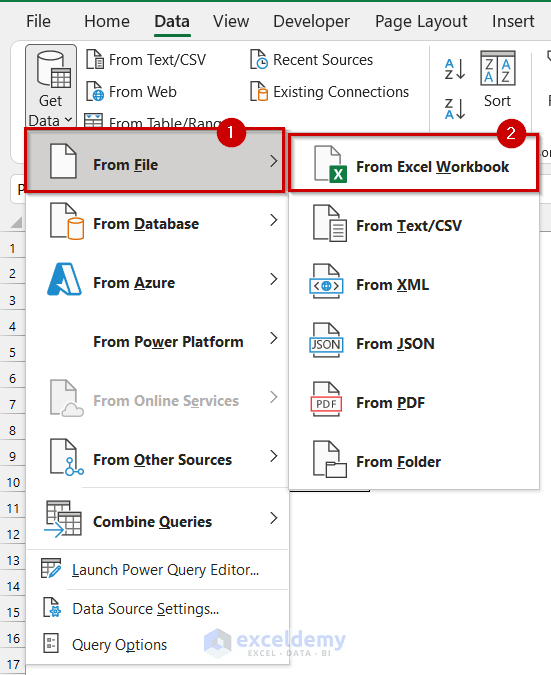
Task: Open the Page Layout tab
Action: click(x=421, y=21)
